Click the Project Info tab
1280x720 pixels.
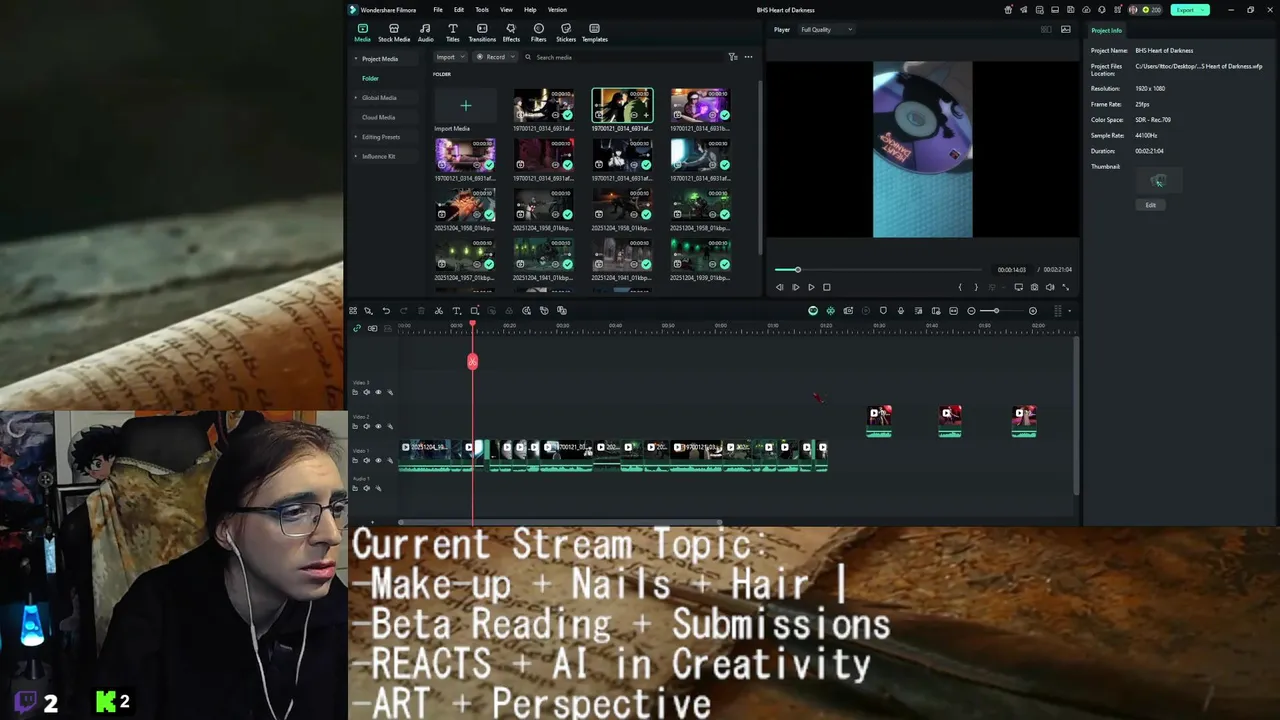[1106, 30]
